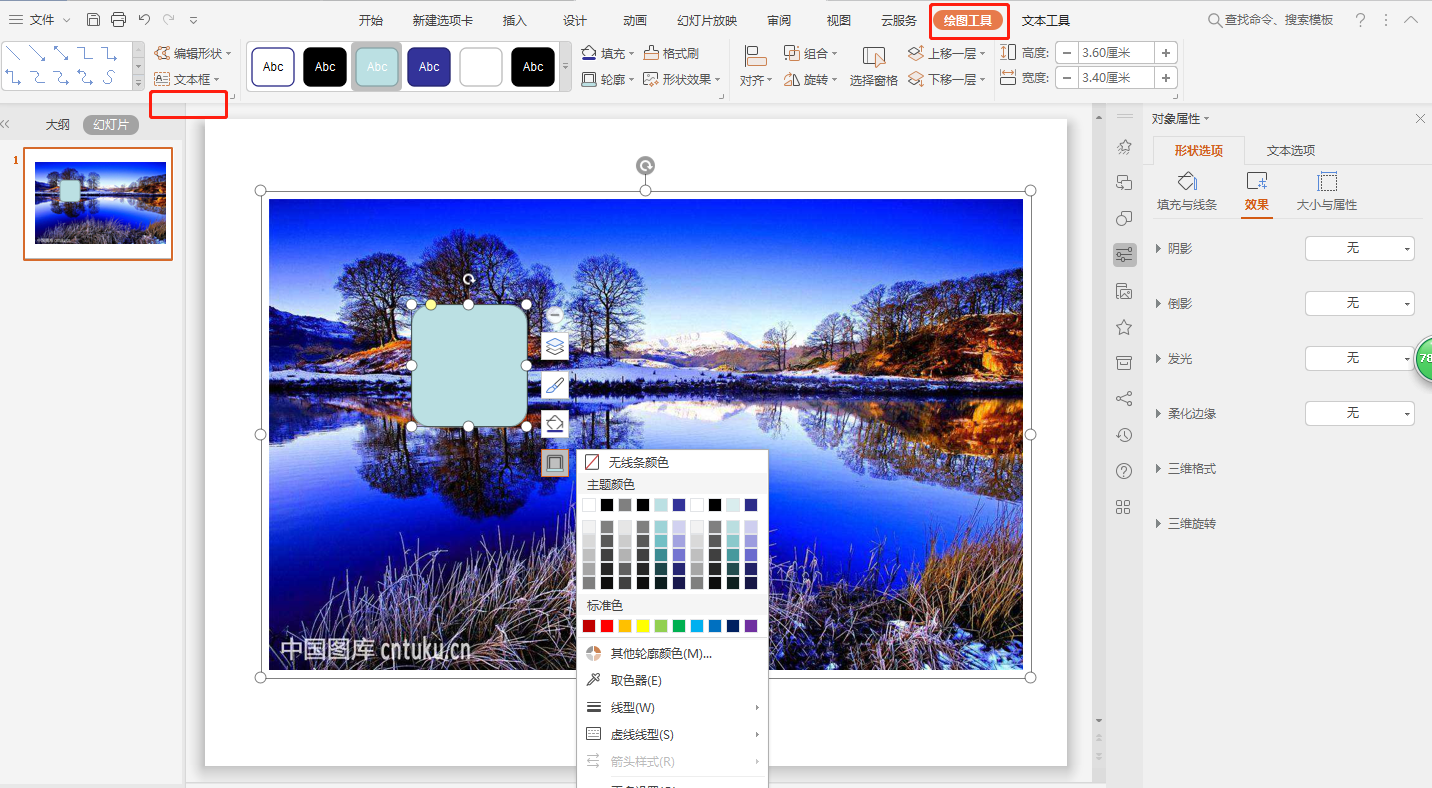Click the Redo arrow icon
Image resolution: width=1432 pixels, height=788 pixels.
(169, 20)
